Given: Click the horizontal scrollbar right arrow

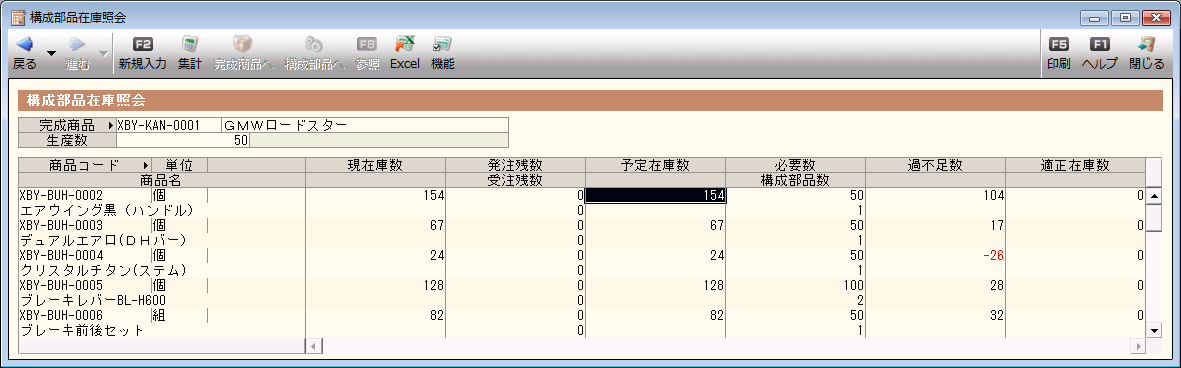Looking at the screenshot, I should point(1137,346).
